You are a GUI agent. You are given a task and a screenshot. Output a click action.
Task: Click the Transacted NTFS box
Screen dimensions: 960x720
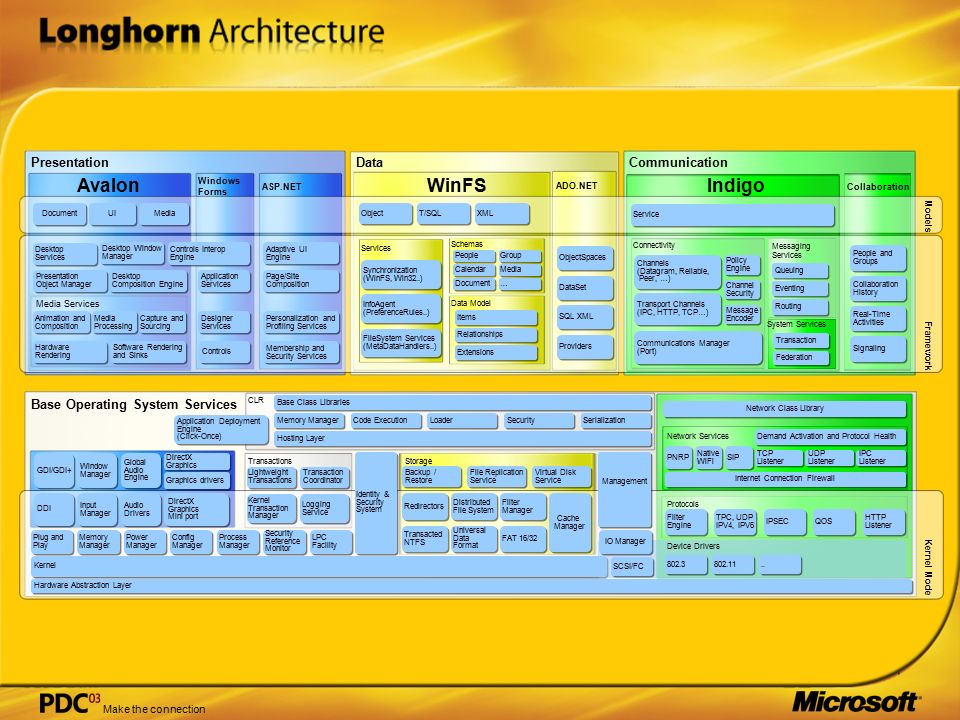[x=425, y=539]
